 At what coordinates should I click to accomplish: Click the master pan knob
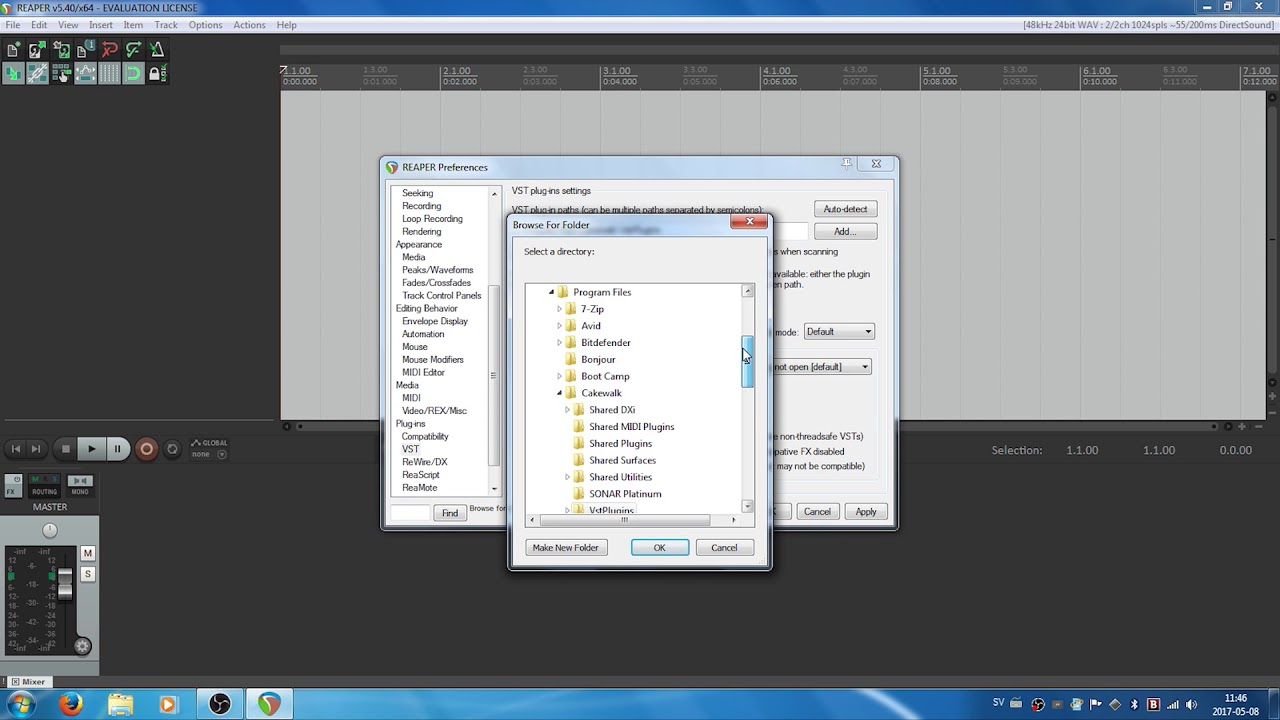(x=50, y=530)
